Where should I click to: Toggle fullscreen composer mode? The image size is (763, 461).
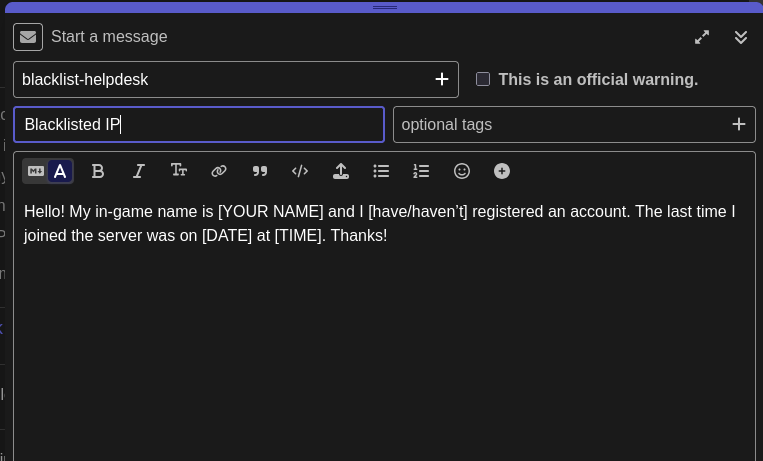(702, 37)
